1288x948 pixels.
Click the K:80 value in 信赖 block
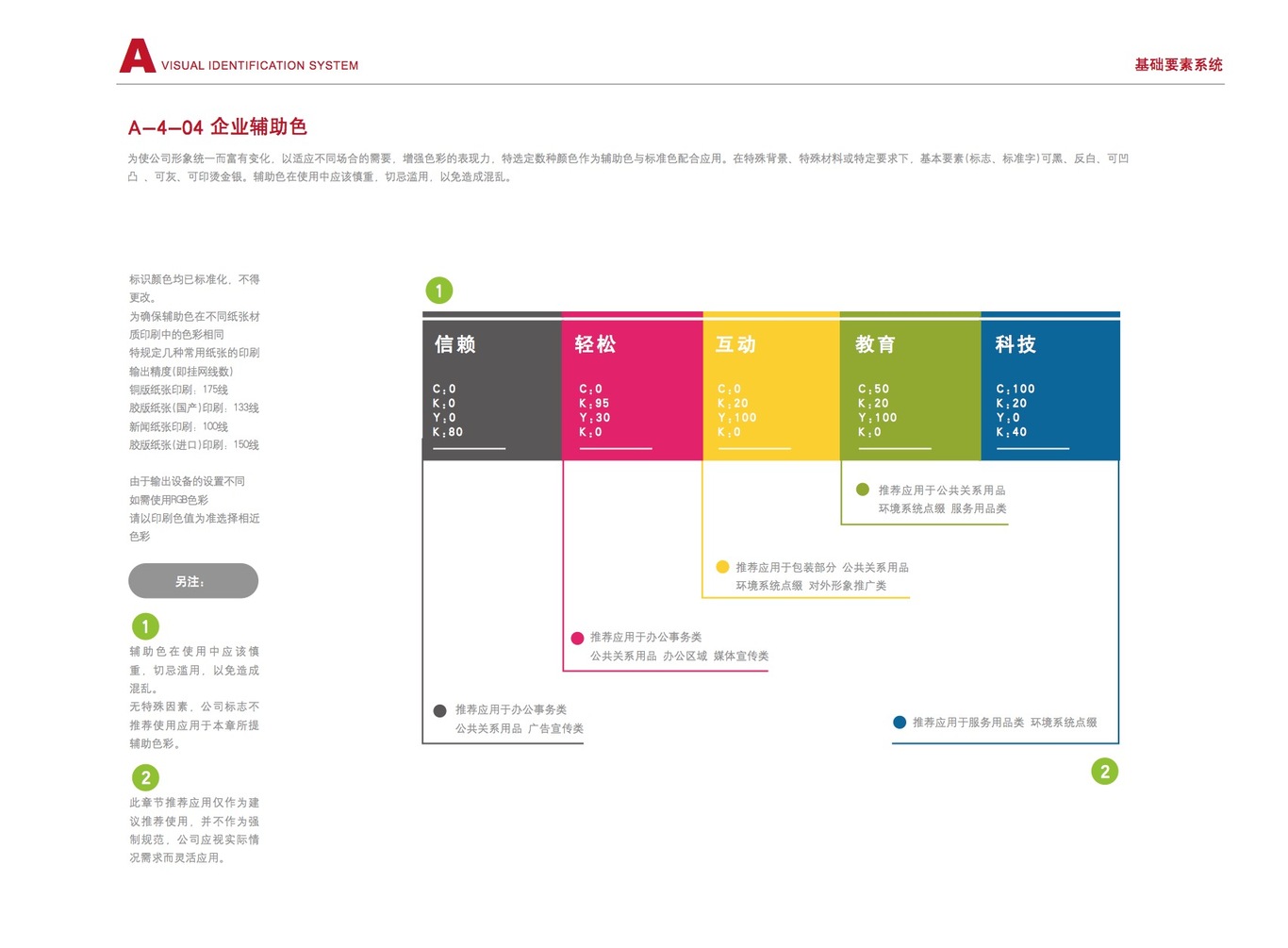point(448,432)
